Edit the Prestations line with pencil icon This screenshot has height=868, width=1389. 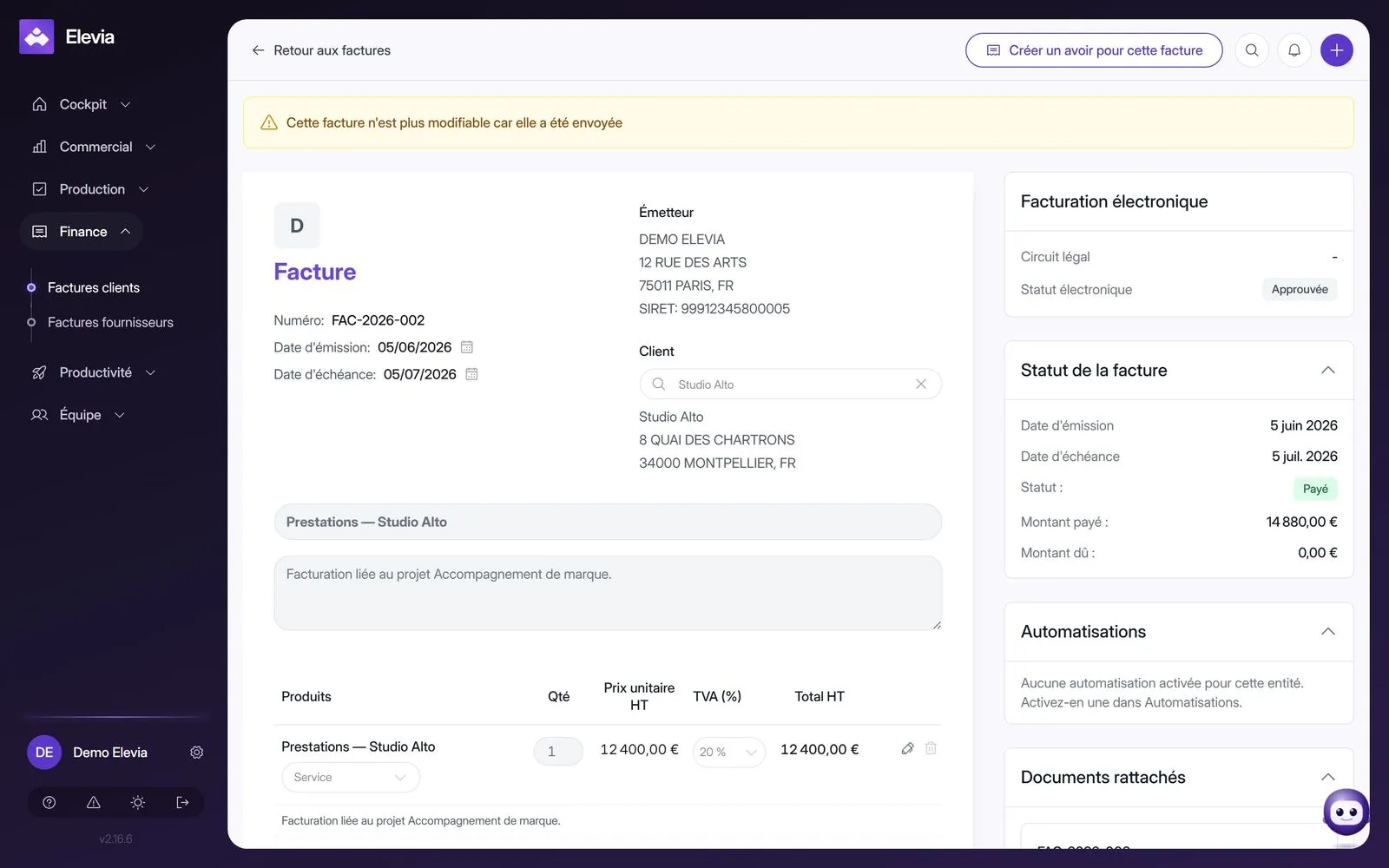pos(907,748)
